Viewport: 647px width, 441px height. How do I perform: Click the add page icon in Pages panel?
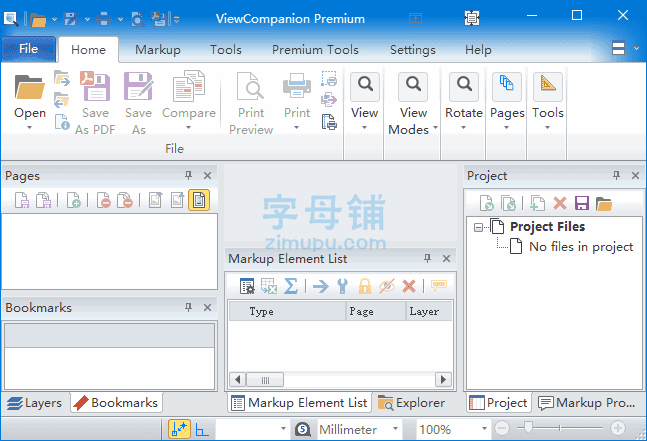coord(73,200)
